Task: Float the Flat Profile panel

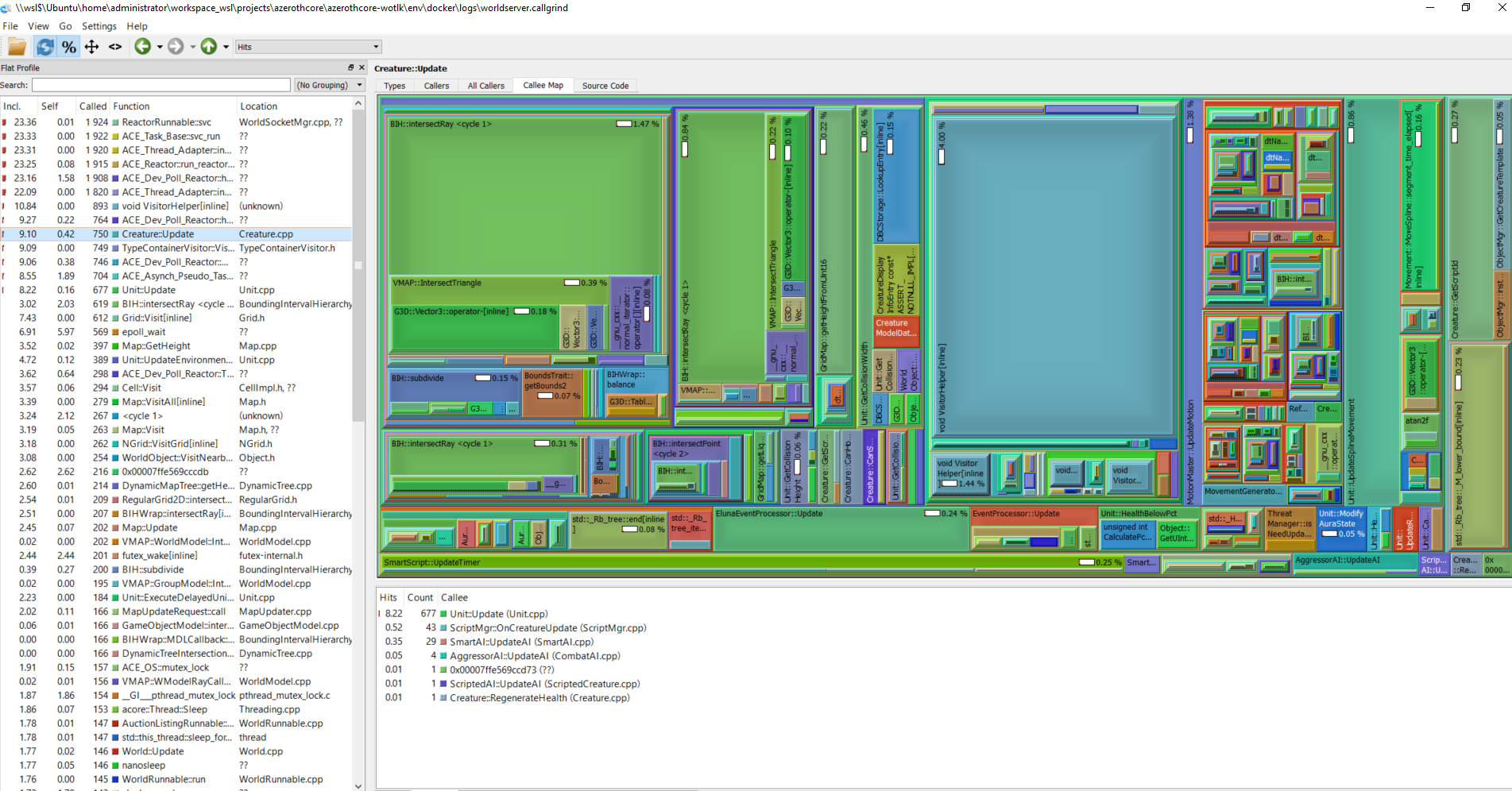Action: pyautogui.click(x=350, y=68)
